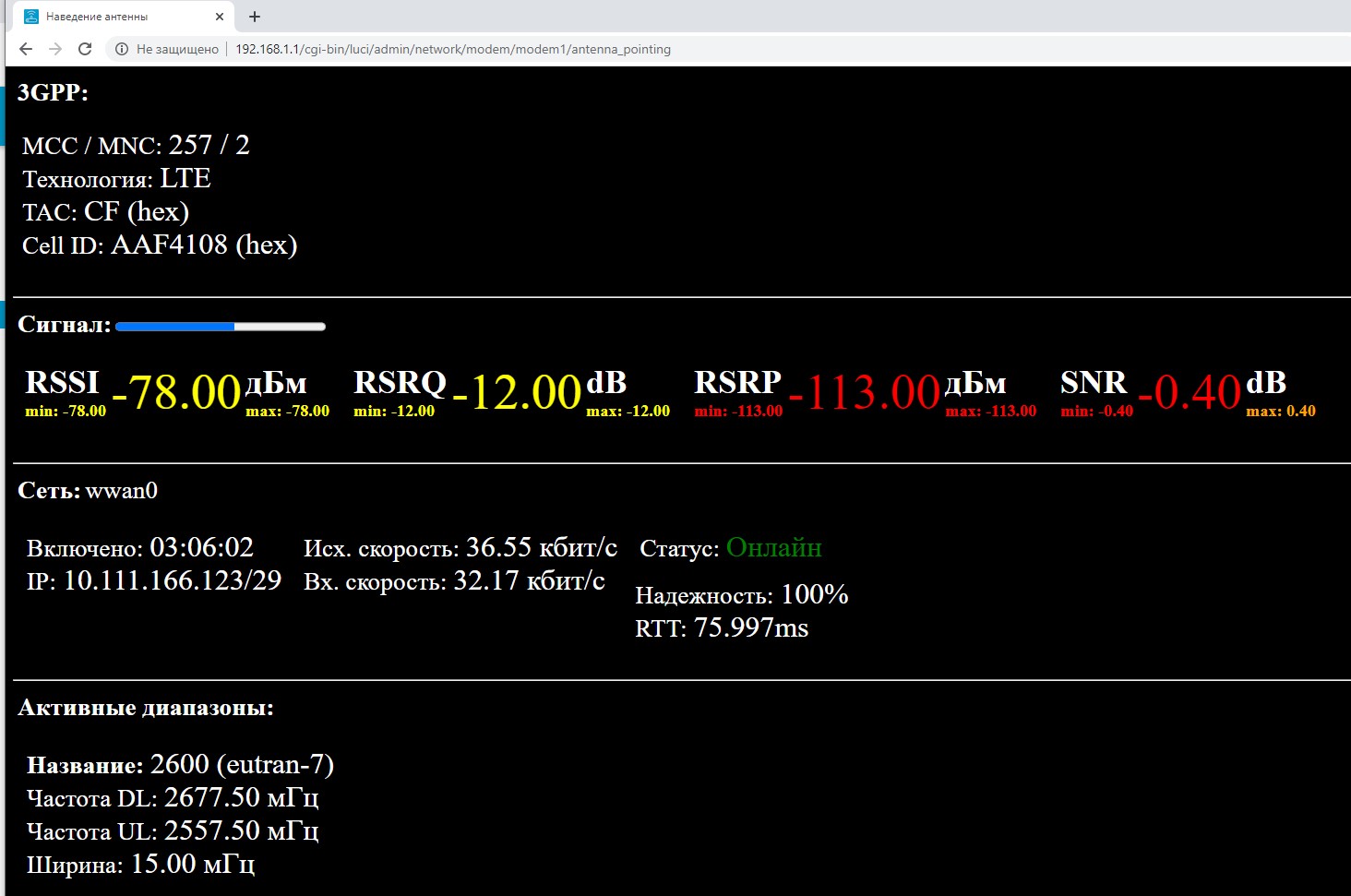Click the red RSRP value -113.00
The height and width of the screenshot is (896, 1351).
tap(864, 392)
